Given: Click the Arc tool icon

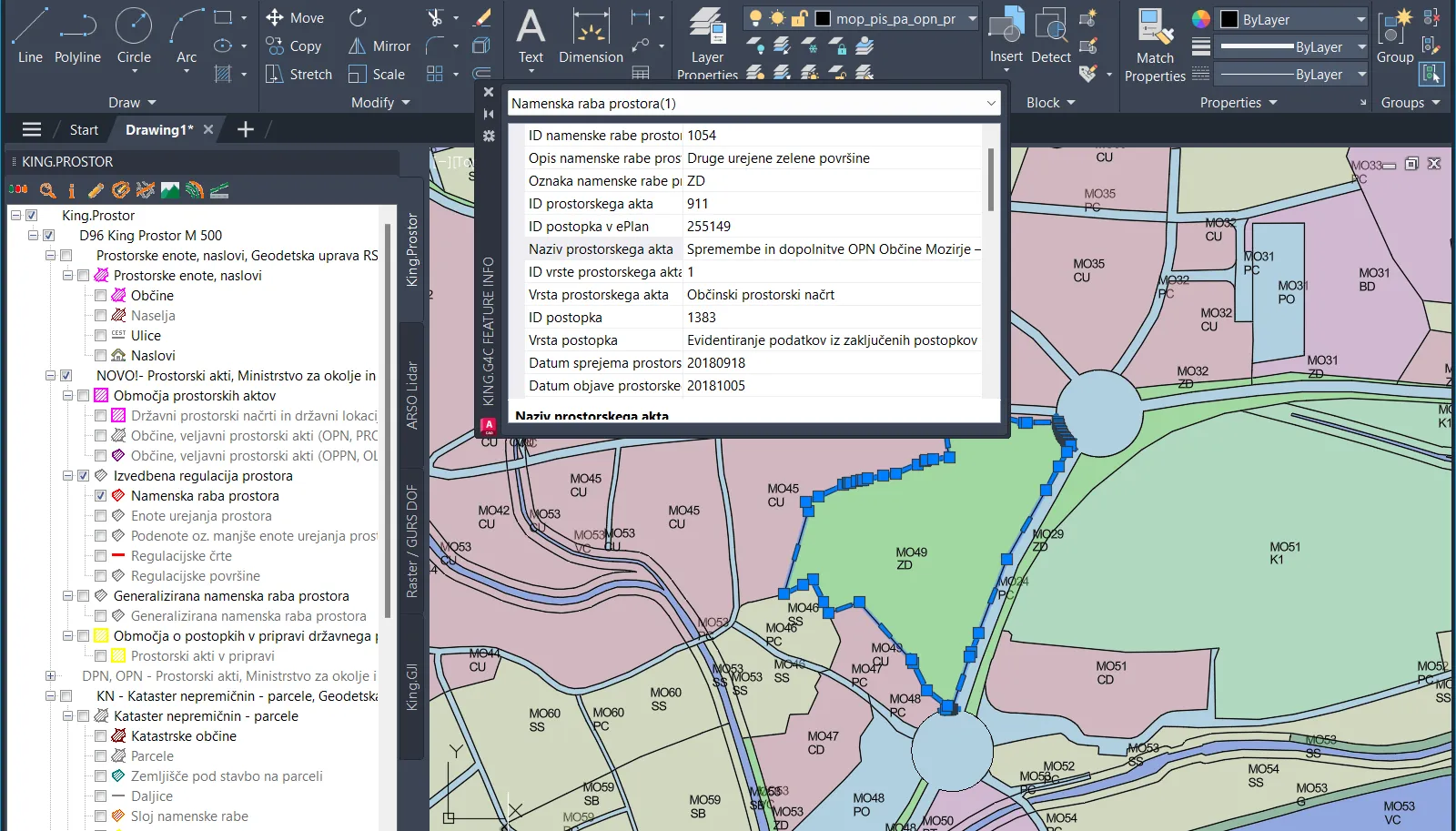Looking at the screenshot, I should click(187, 36).
